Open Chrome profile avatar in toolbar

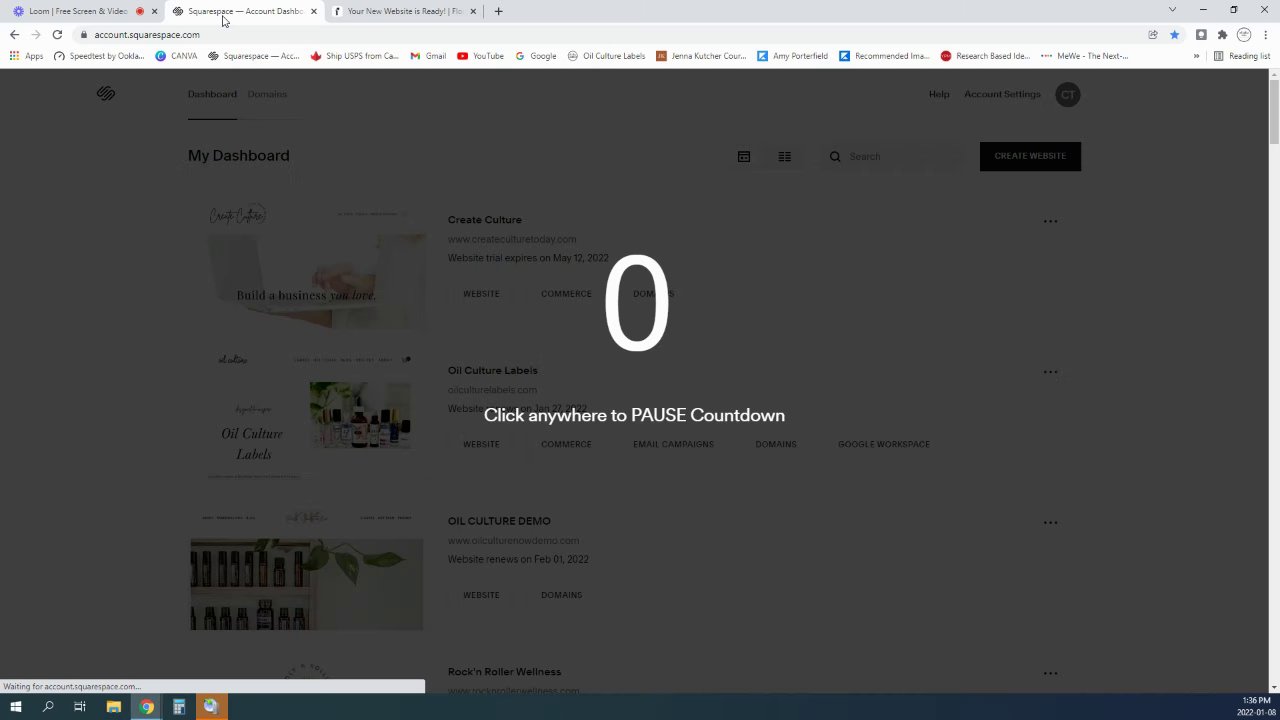(x=1244, y=34)
